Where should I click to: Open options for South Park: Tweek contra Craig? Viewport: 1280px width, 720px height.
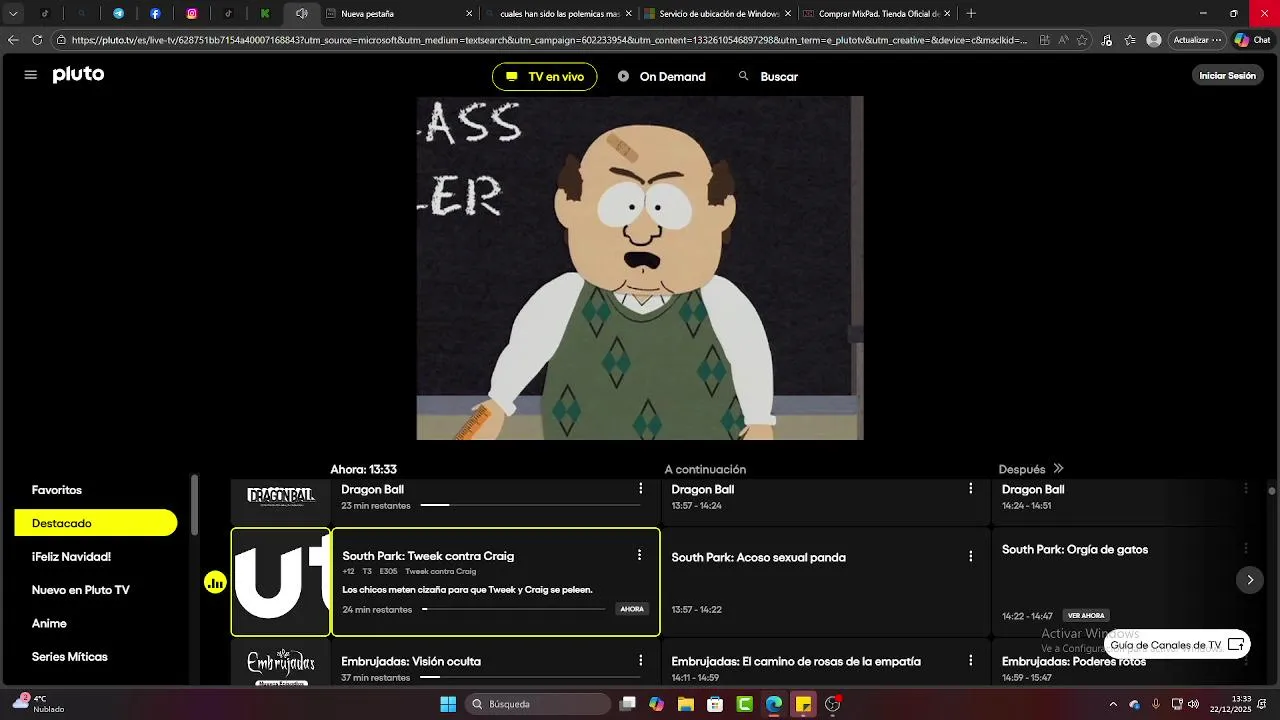pos(639,555)
